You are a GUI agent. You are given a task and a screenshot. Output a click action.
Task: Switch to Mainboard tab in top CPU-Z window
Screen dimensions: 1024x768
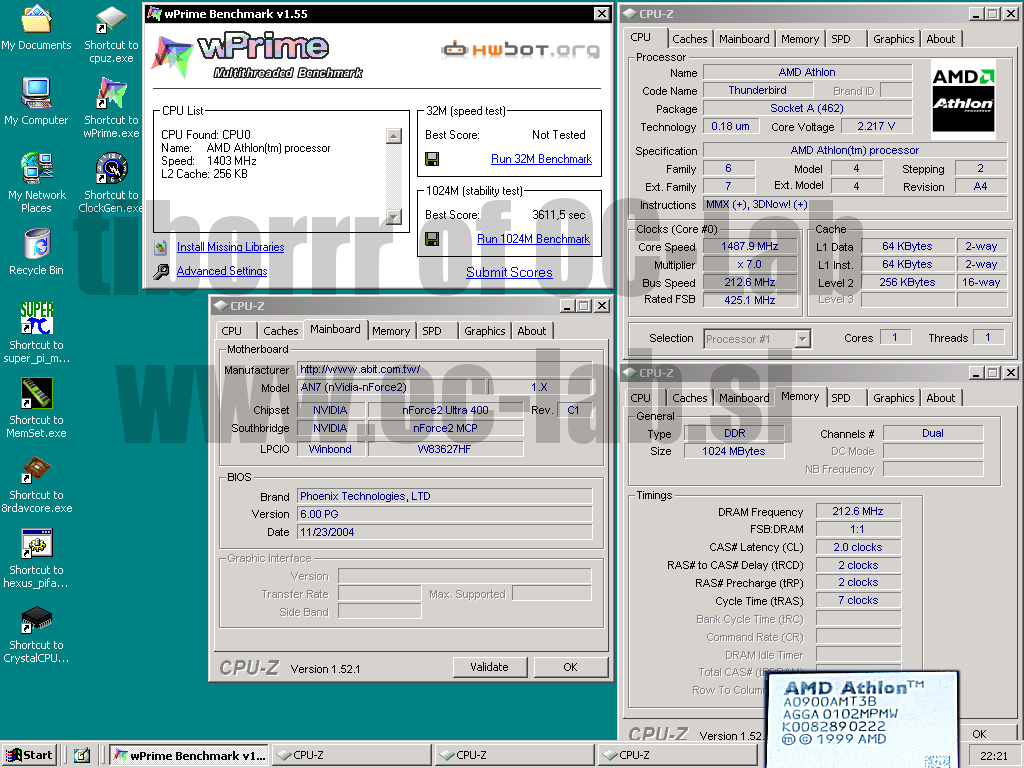744,39
